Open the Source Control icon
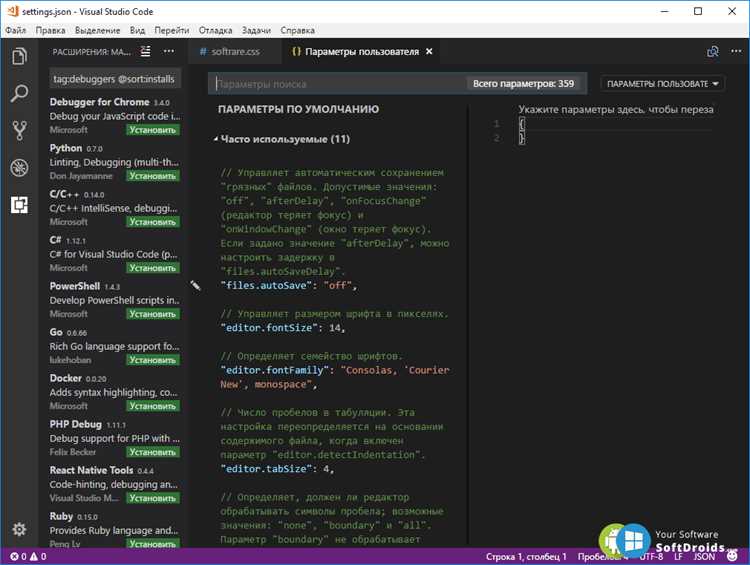Image resolution: width=750 pixels, height=565 pixels. pyautogui.click(x=19, y=130)
